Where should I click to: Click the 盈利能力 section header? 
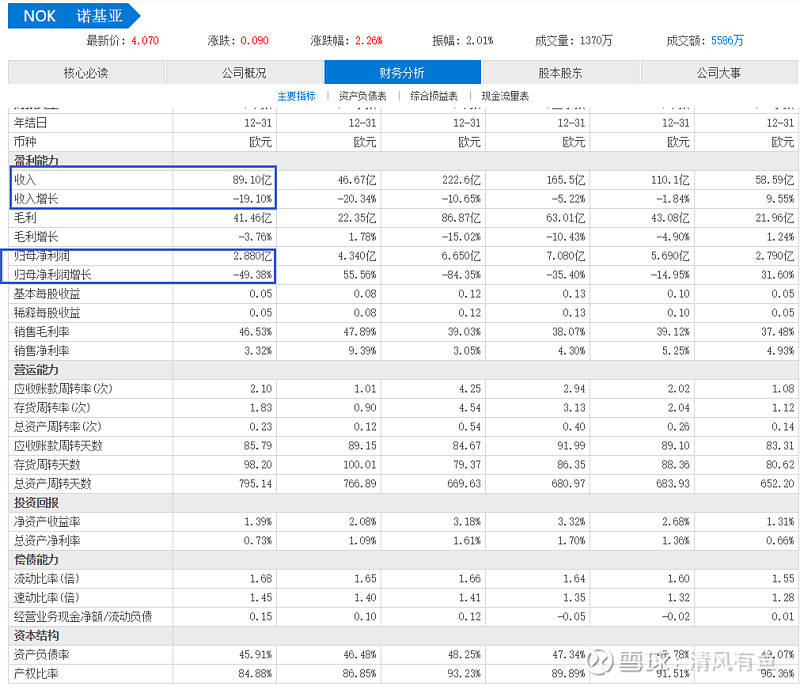[x=36, y=161]
